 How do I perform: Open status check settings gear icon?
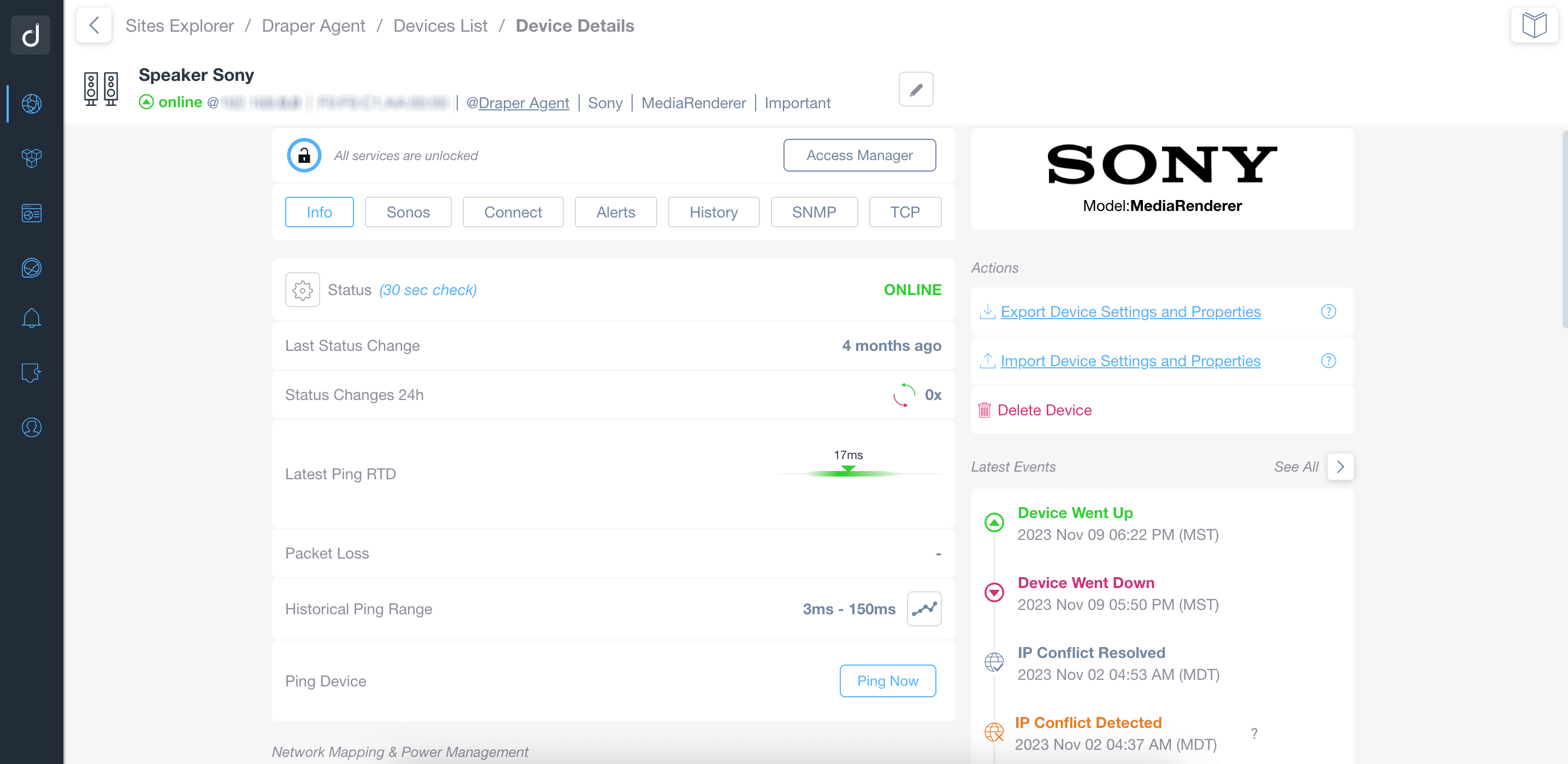[303, 290]
